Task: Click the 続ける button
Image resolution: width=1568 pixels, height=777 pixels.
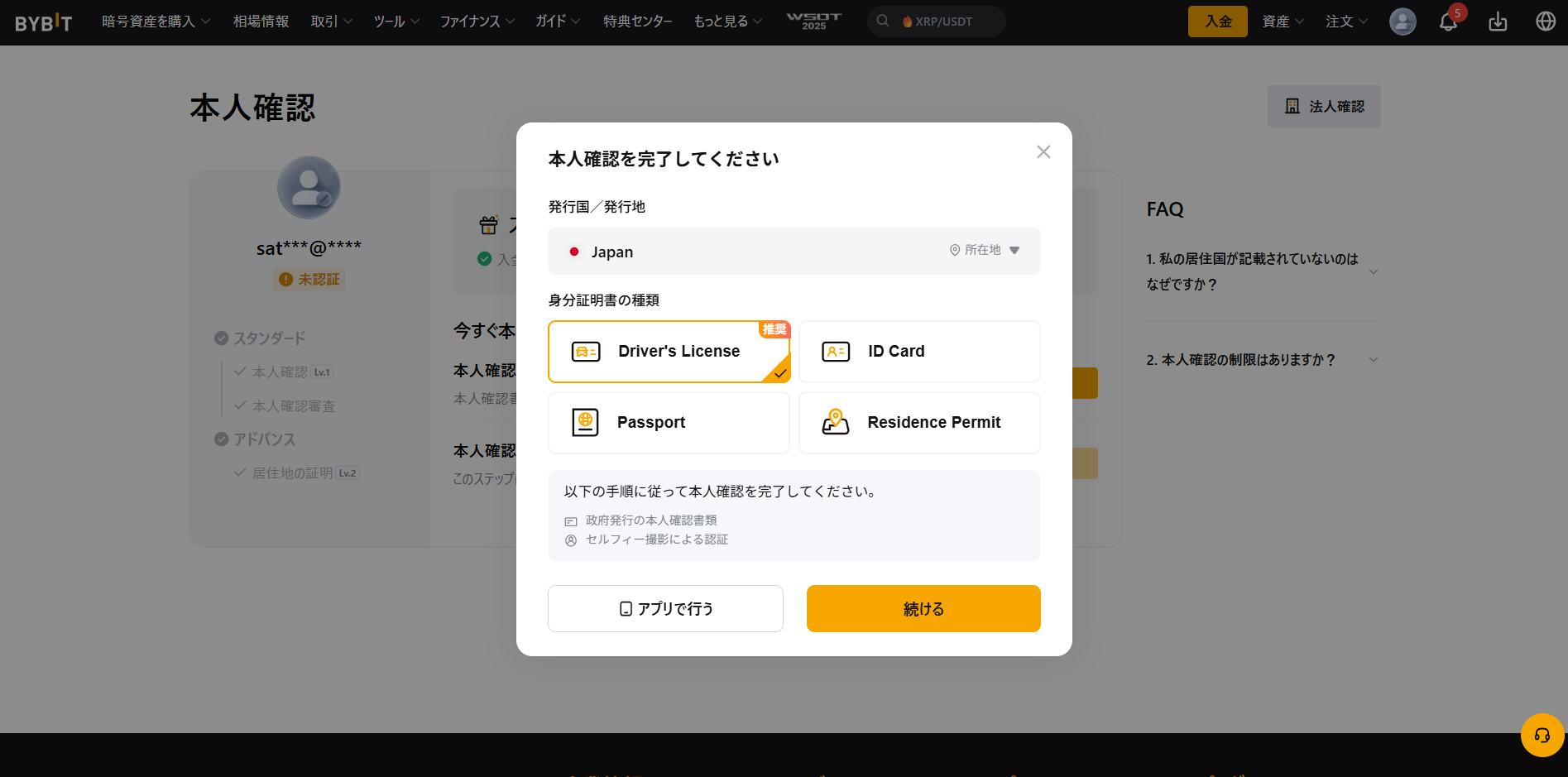Action: [923, 608]
